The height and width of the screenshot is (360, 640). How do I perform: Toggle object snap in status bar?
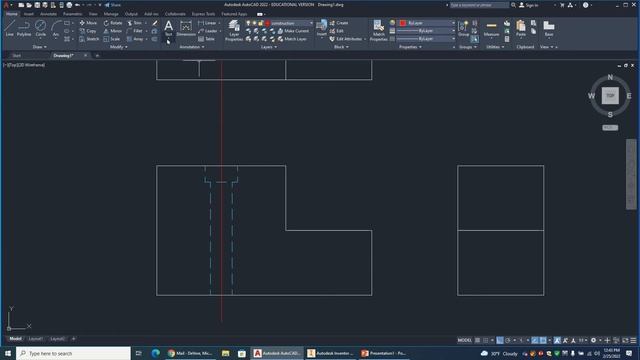point(543,340)
